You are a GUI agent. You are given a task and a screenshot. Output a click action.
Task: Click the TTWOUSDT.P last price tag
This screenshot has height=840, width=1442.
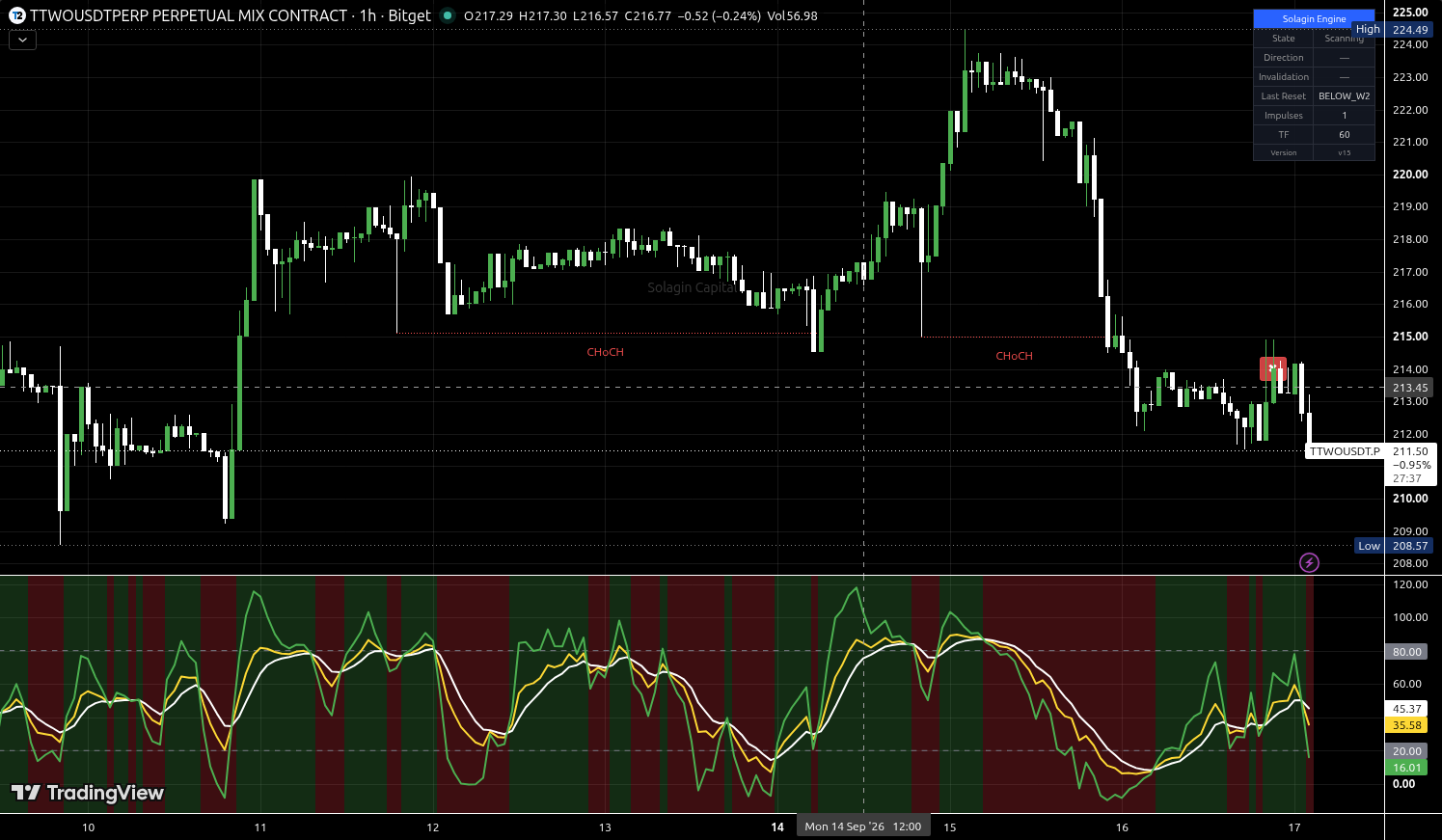coord(1345,451)
